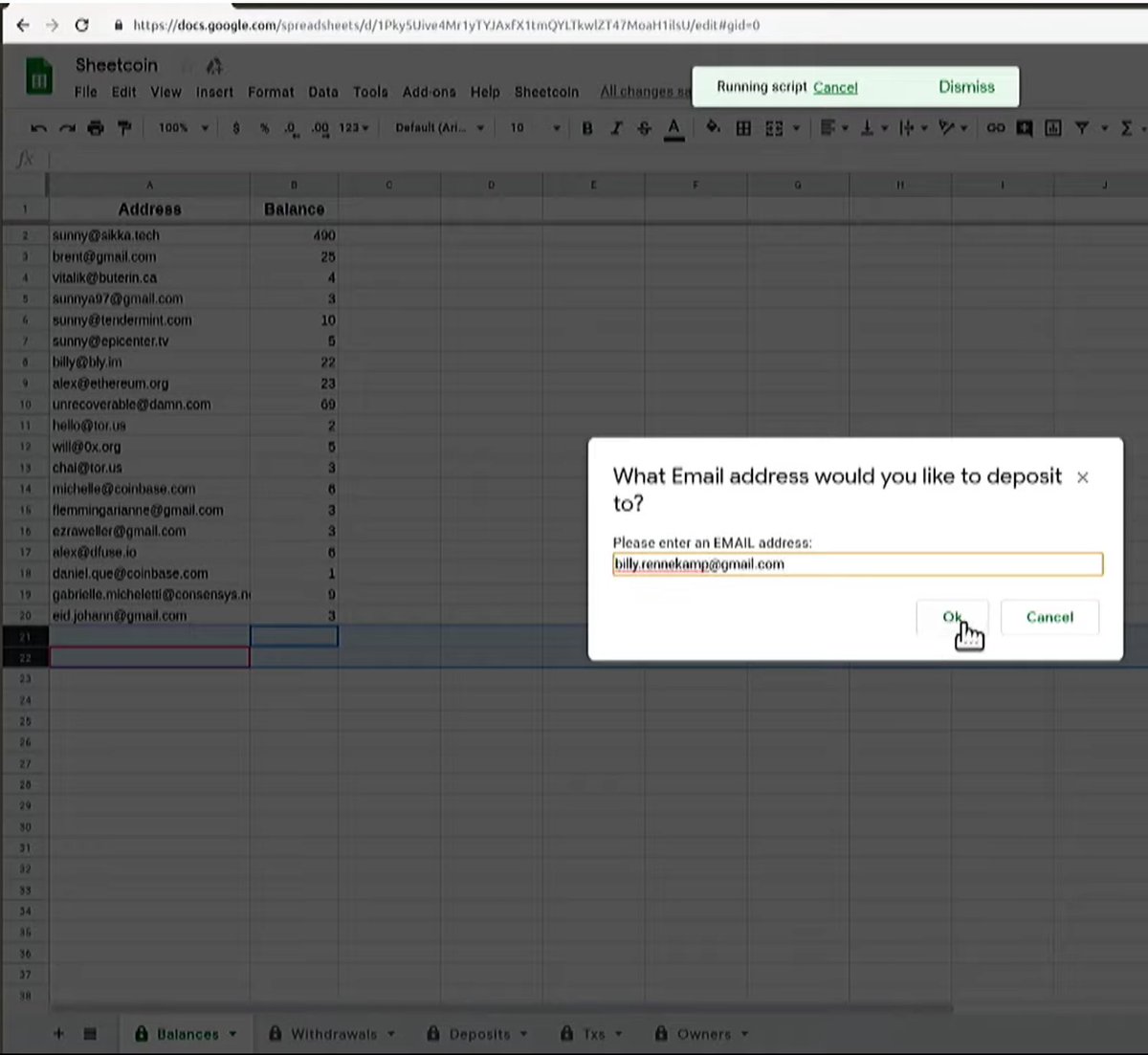Toggle strikethrough formatting

(x=644, y=128)
